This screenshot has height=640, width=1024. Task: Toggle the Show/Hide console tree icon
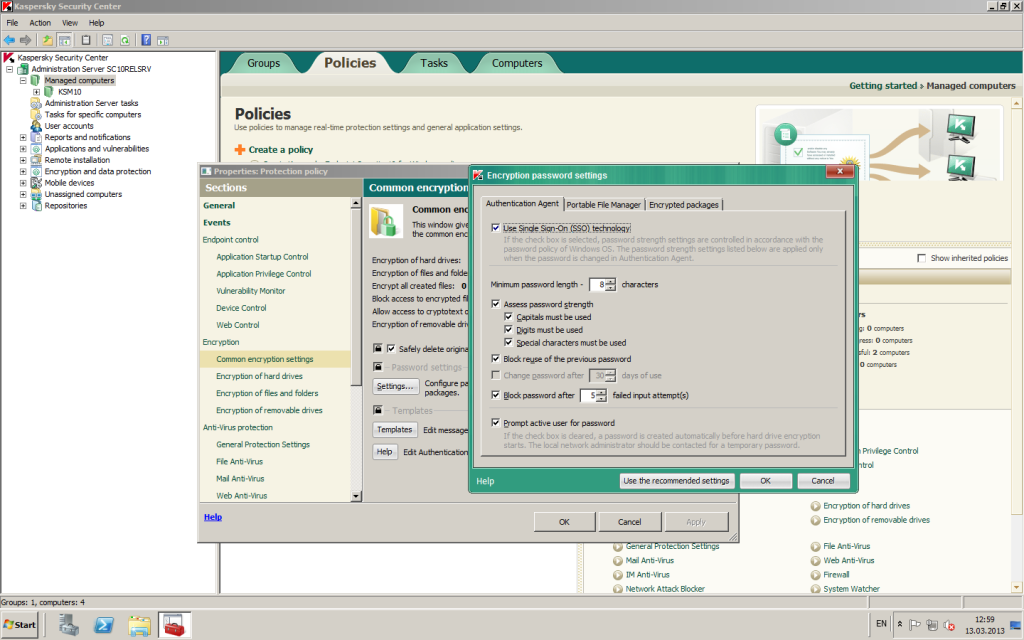coord(64,40)
